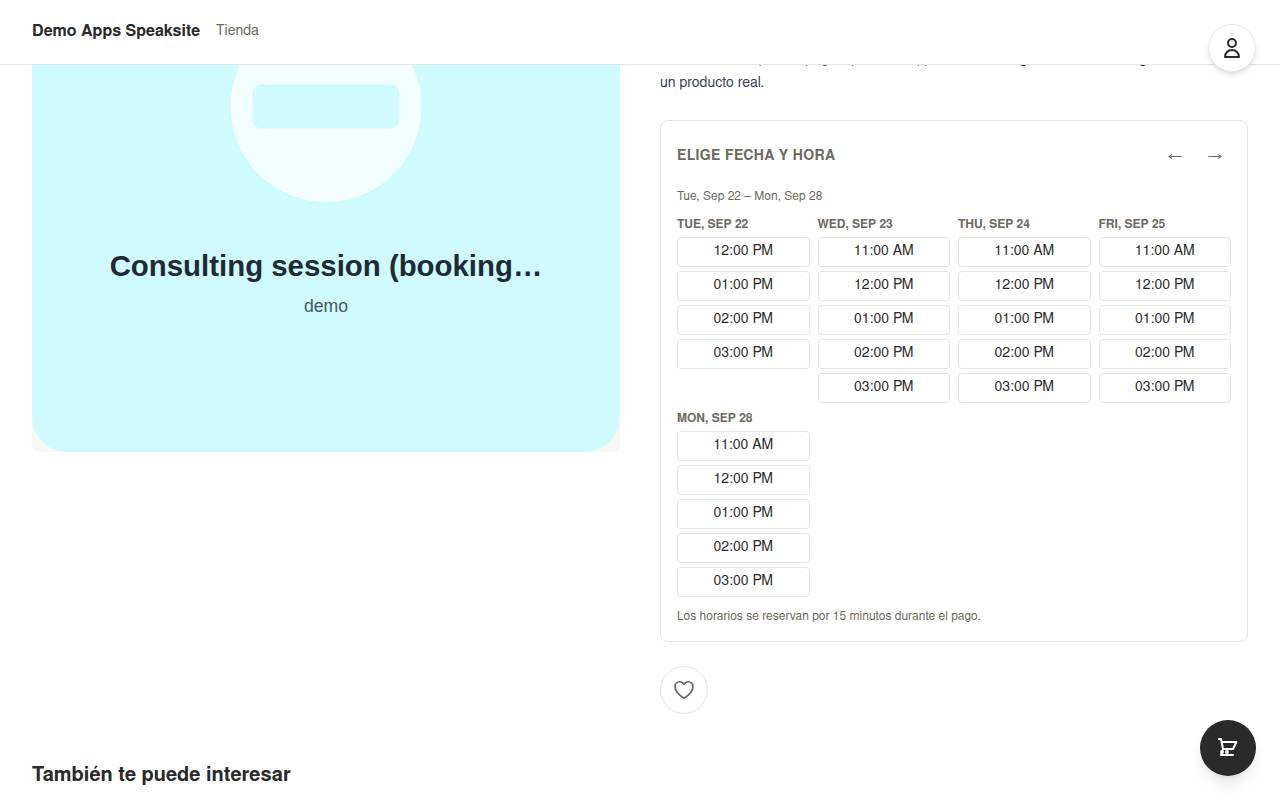Screen dimensions: 1280x800
Task: Click the 'ELIGE FECHA Y HORA' heading
Action: click(756, 155)
